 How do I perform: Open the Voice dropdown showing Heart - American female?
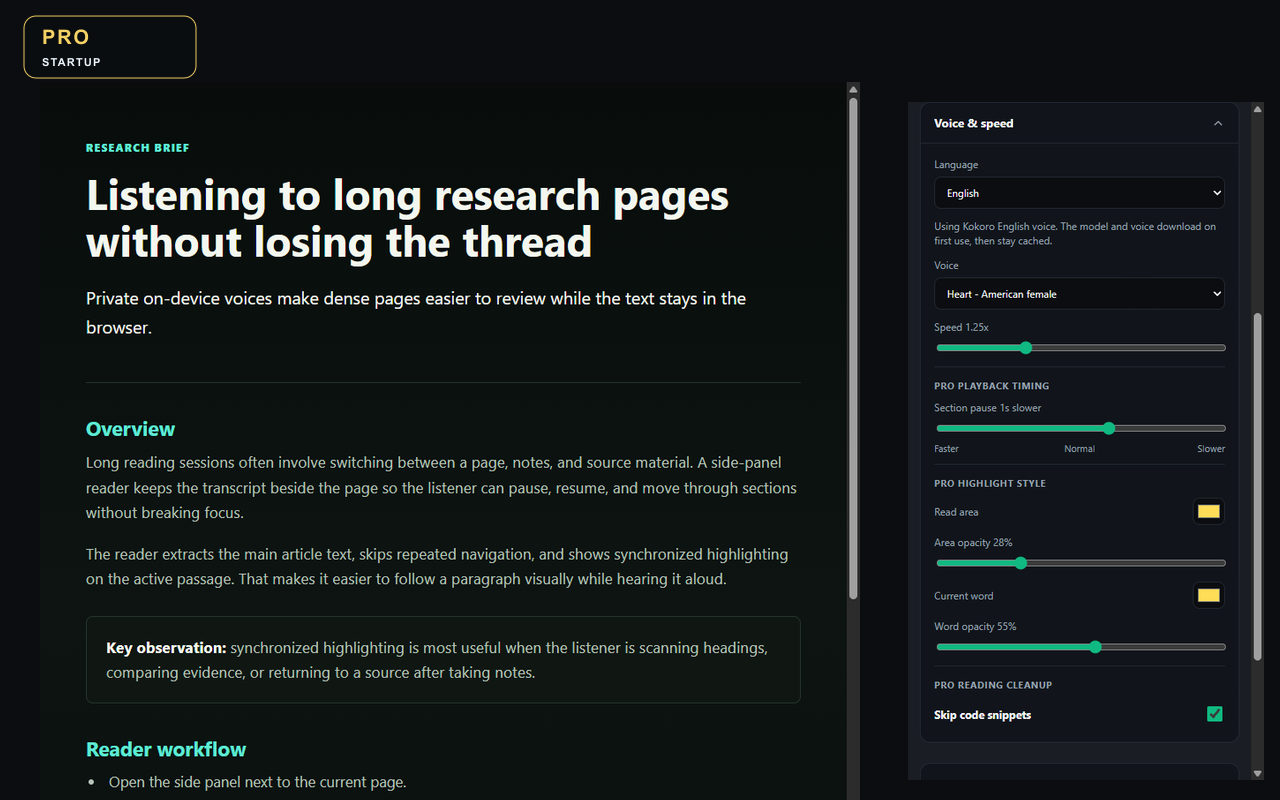click(1079, 294)
